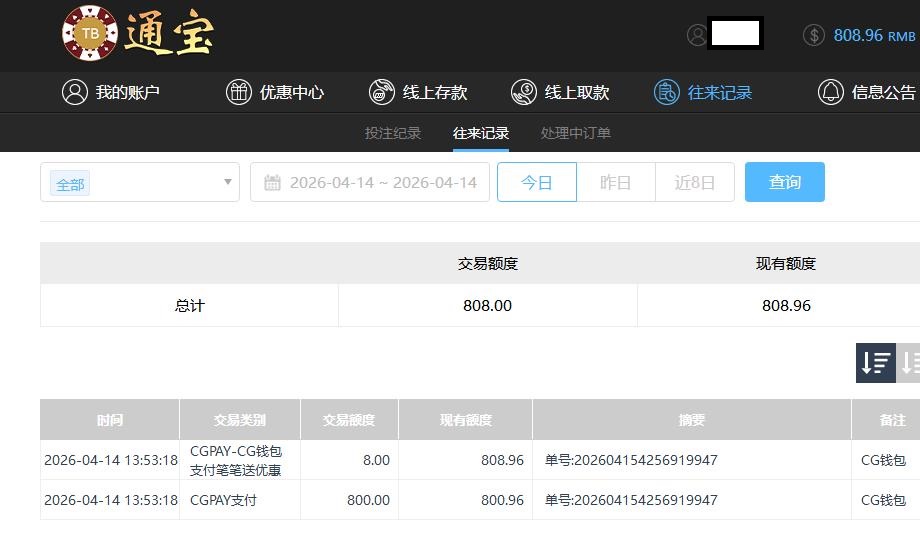920x534 pixels.
Task: Select the 近8日 date filter
Action: [x=694, y=182]
